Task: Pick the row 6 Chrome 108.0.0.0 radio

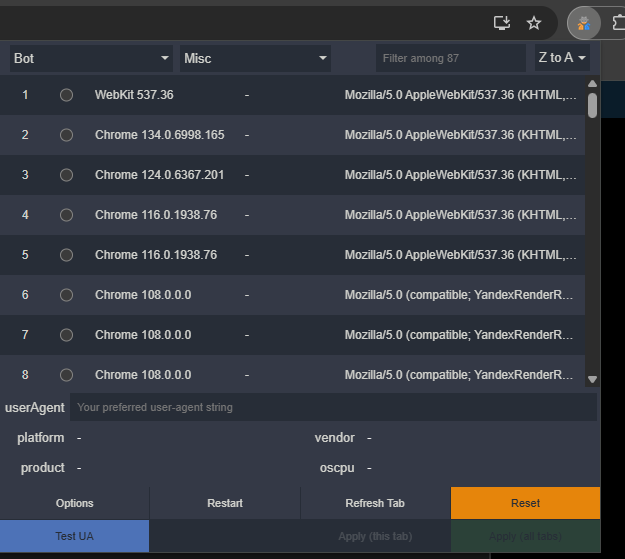Action: [66, 295]
